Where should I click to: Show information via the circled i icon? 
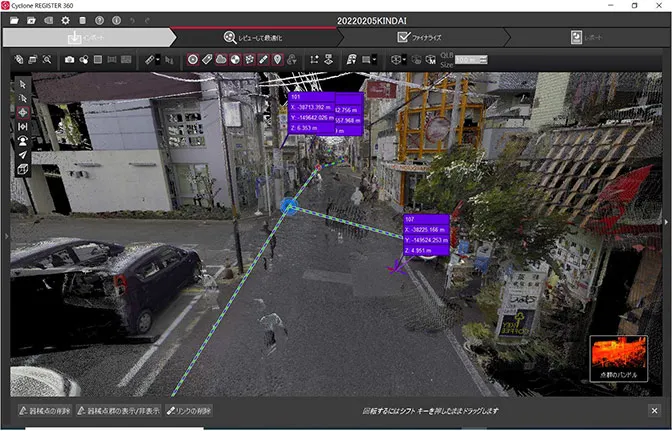click(x=116, y=21)
